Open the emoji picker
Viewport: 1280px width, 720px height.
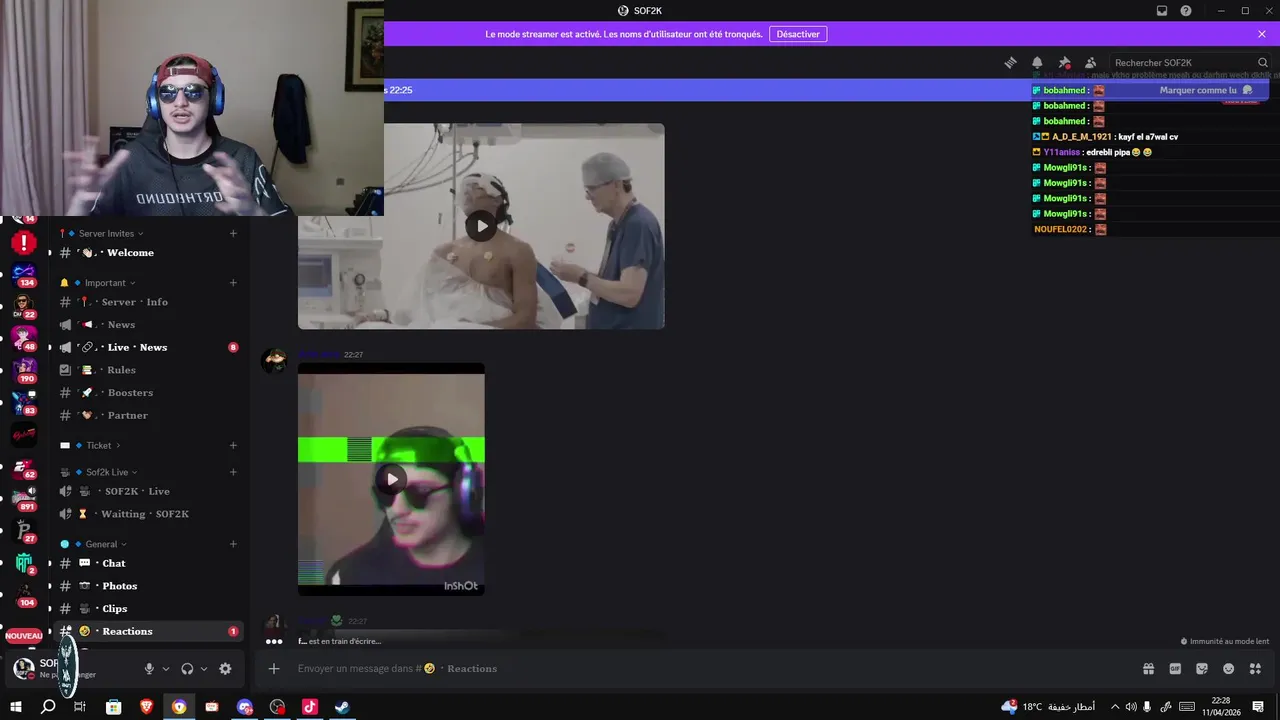pyautogui.click(x=1229, y=669)
